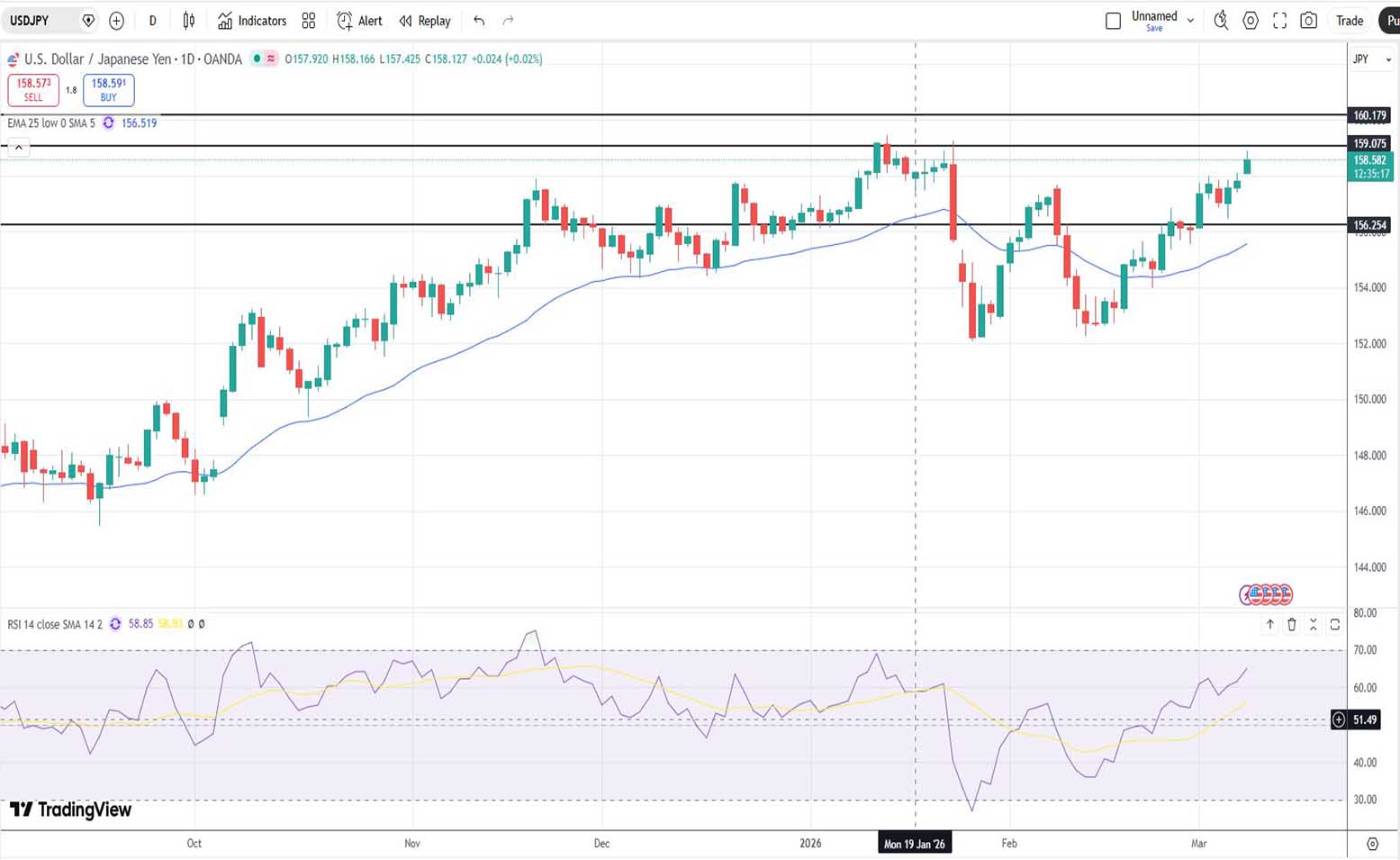
Task: Toggle the layout select square box
Action: tap(1113, 21)
